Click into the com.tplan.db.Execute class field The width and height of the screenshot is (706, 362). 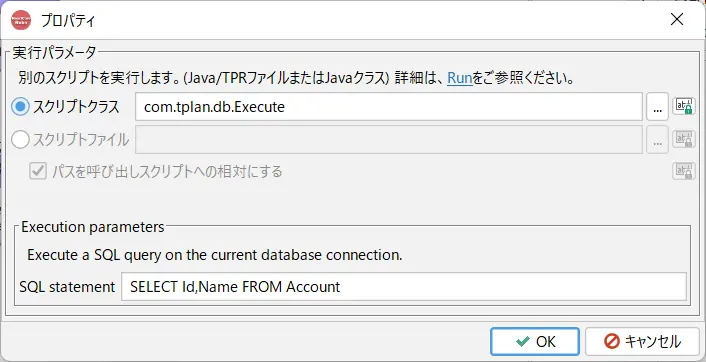click(x=389, y=107)
